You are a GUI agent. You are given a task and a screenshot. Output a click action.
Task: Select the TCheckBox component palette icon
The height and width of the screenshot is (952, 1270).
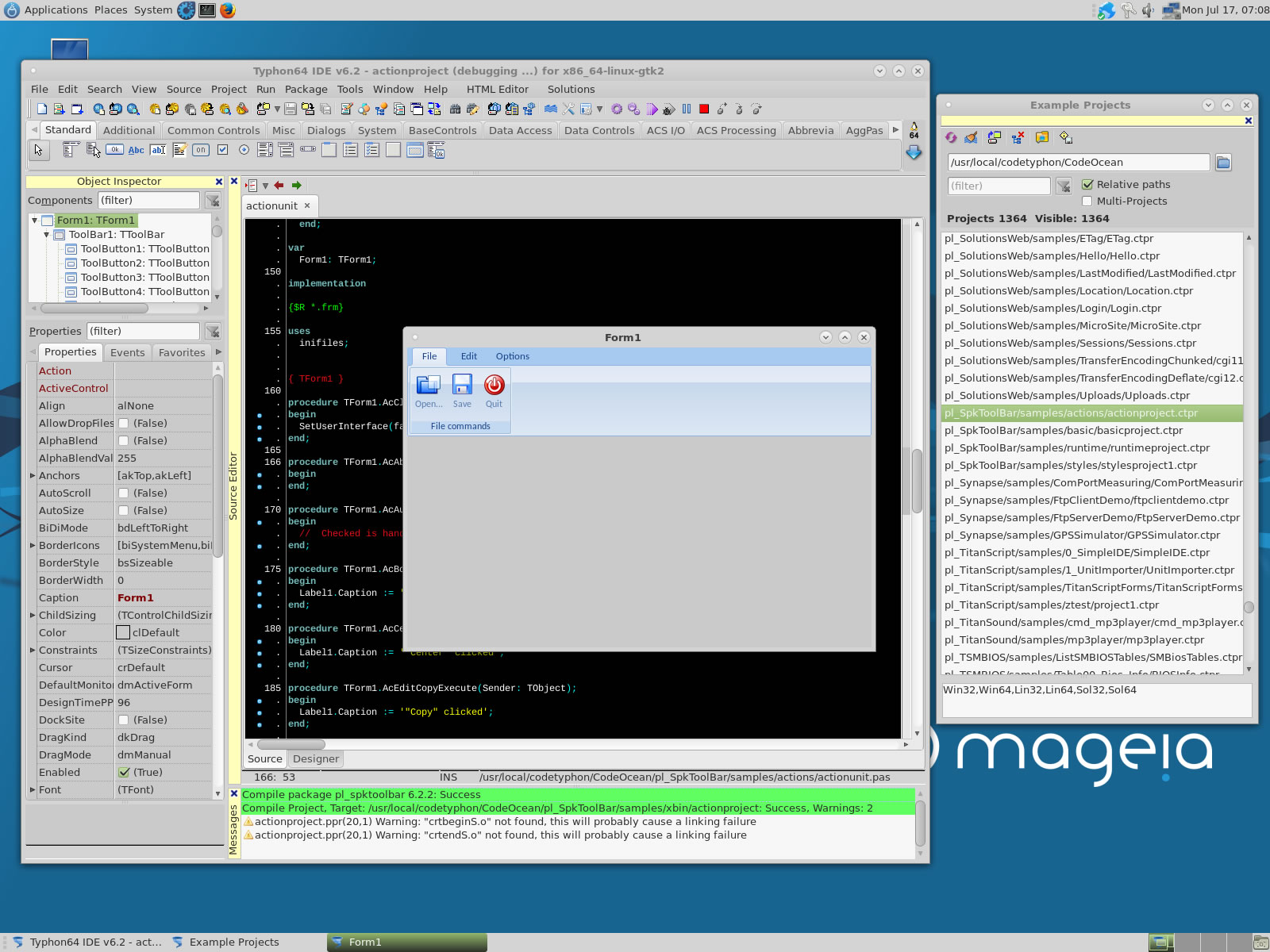point(223,149)
